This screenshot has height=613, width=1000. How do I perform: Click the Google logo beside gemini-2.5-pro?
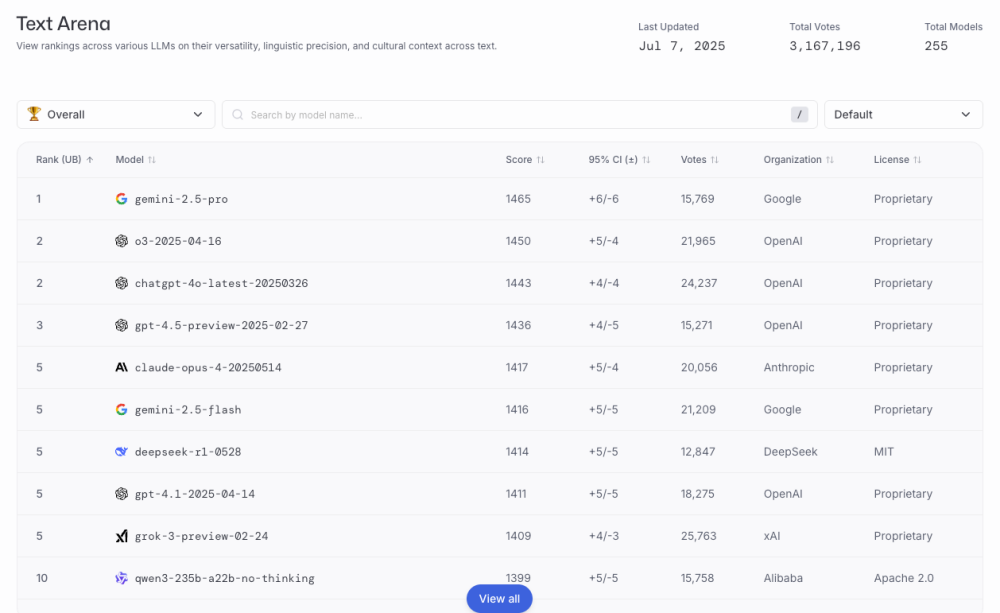coord(121,199)
